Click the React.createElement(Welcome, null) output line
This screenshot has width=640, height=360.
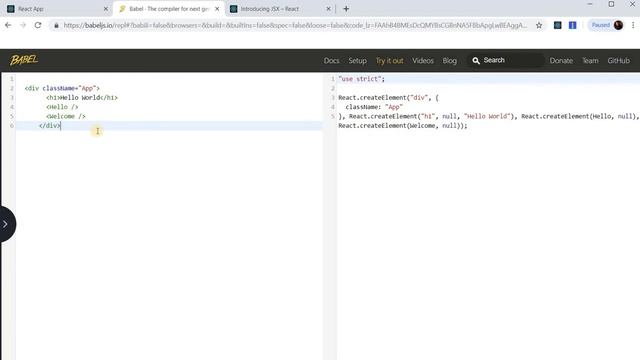pos(402,126)
